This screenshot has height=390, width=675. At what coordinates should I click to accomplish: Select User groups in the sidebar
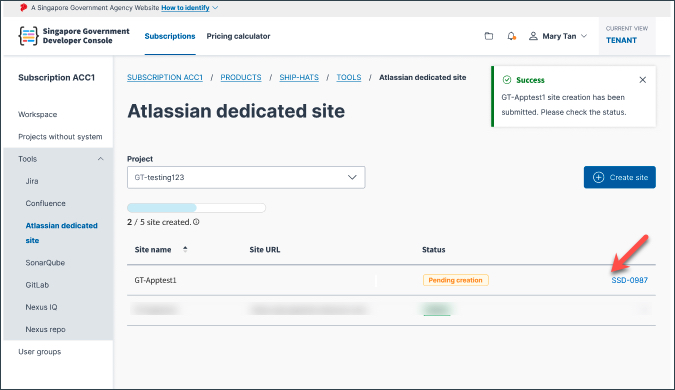(x=40, y=352)
